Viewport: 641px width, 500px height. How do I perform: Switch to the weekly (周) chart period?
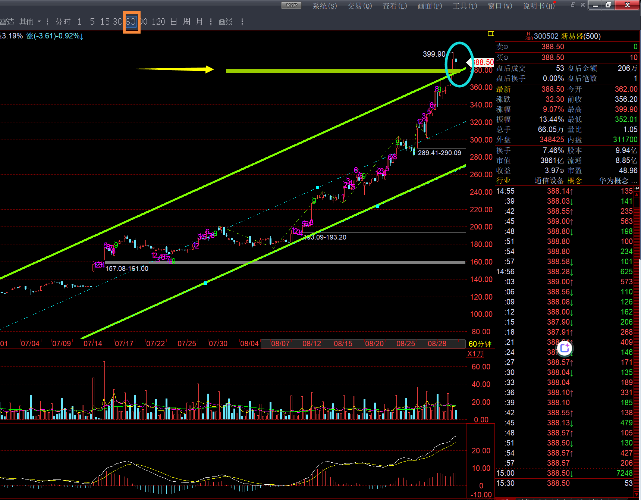186,22
